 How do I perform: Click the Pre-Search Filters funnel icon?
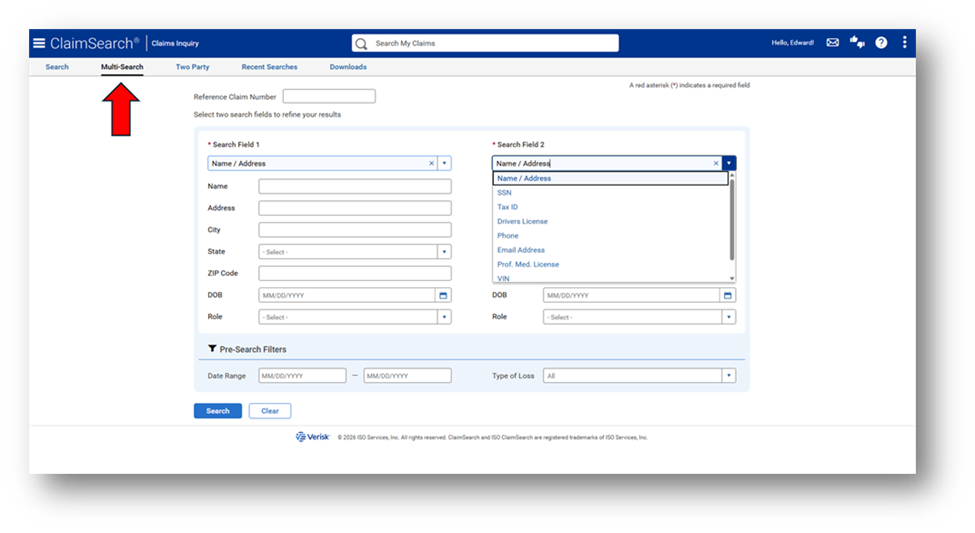tap(212, 349)
